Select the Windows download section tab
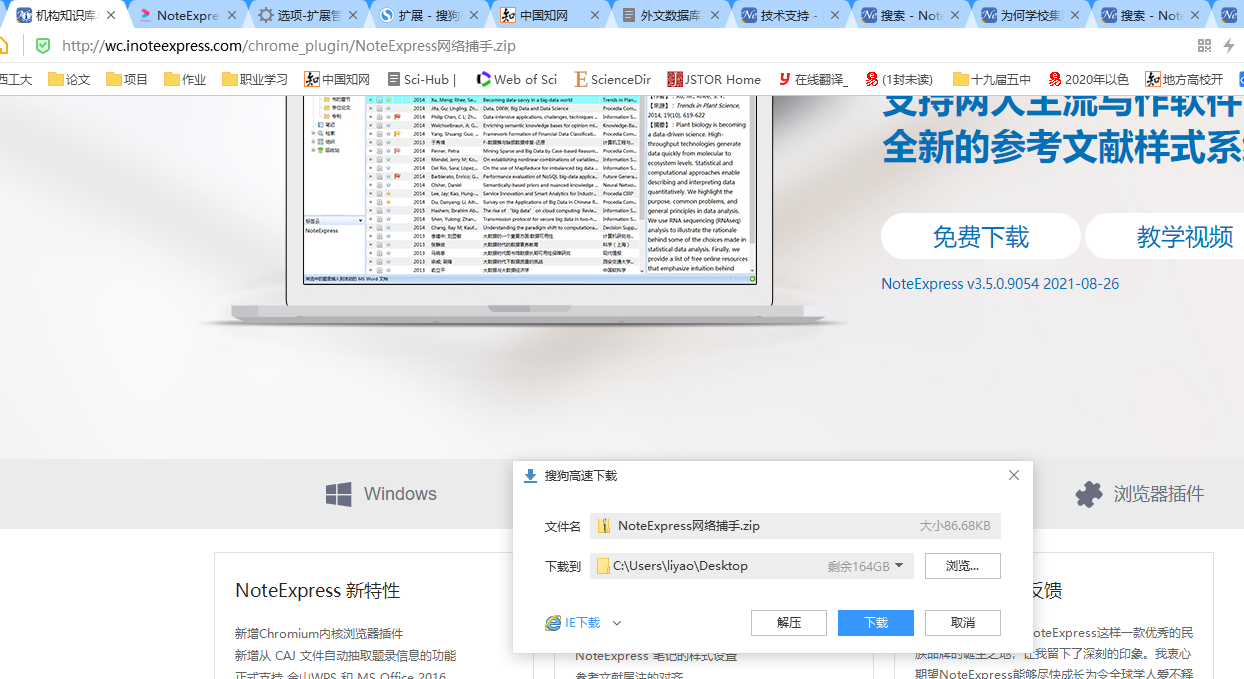This screenshot has width=1244, height=679. [381, 494]
